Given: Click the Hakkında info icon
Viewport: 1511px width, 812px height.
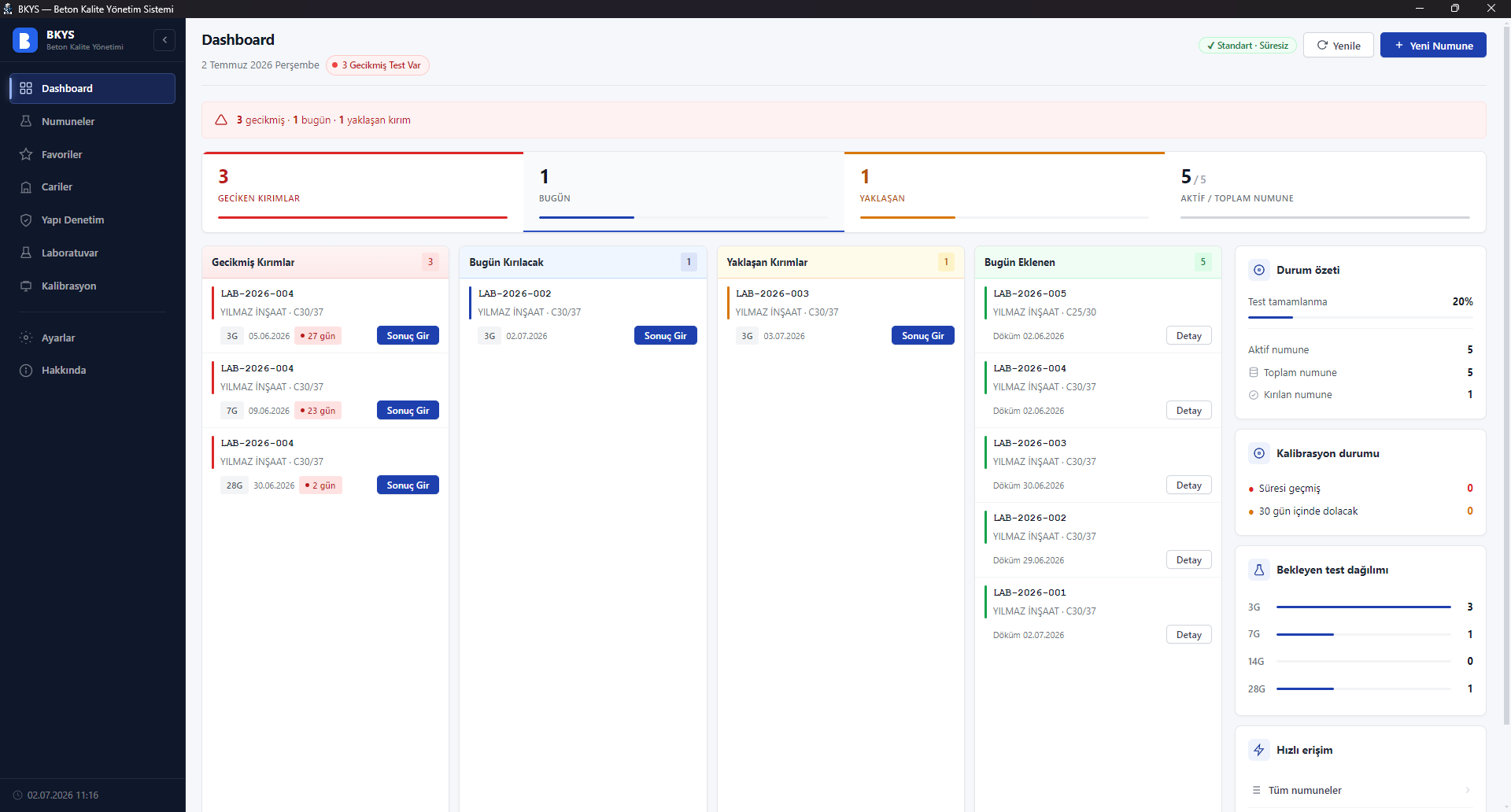Looking at the screenshot, I should click(26, 371).
